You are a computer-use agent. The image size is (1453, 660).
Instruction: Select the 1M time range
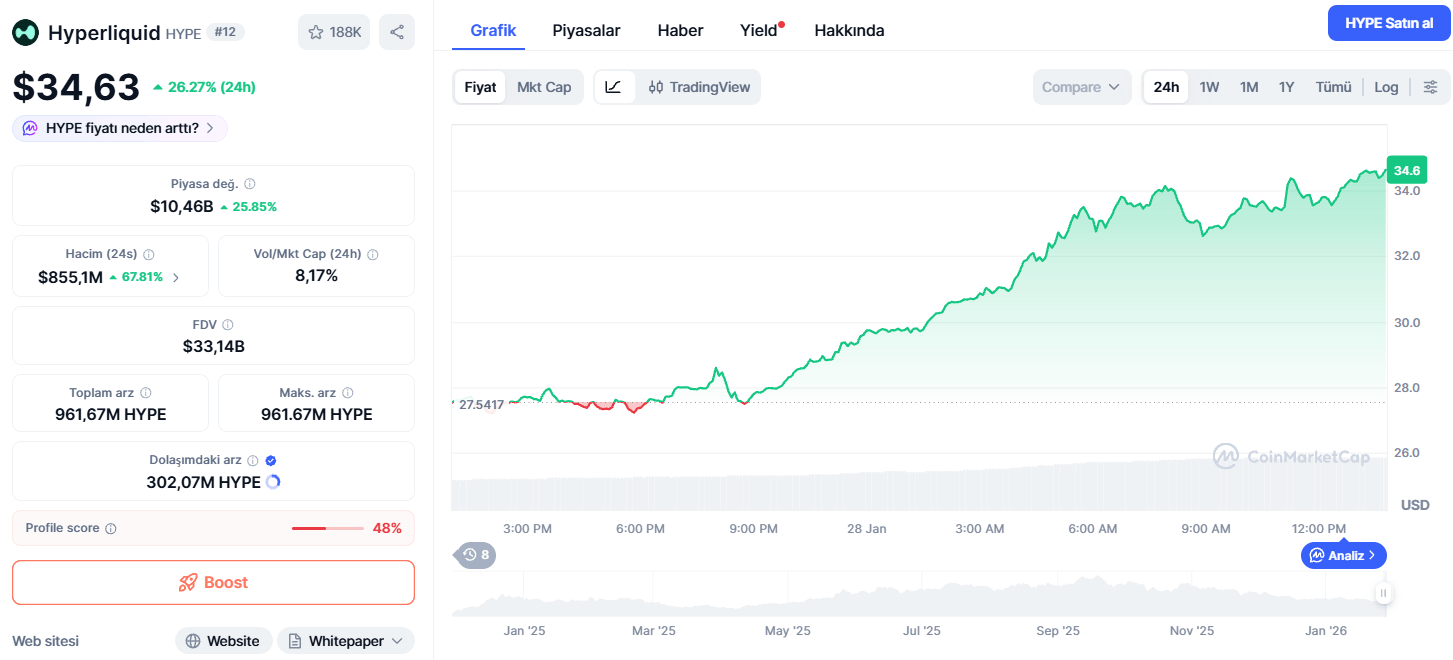click(x=1249, y=87)
